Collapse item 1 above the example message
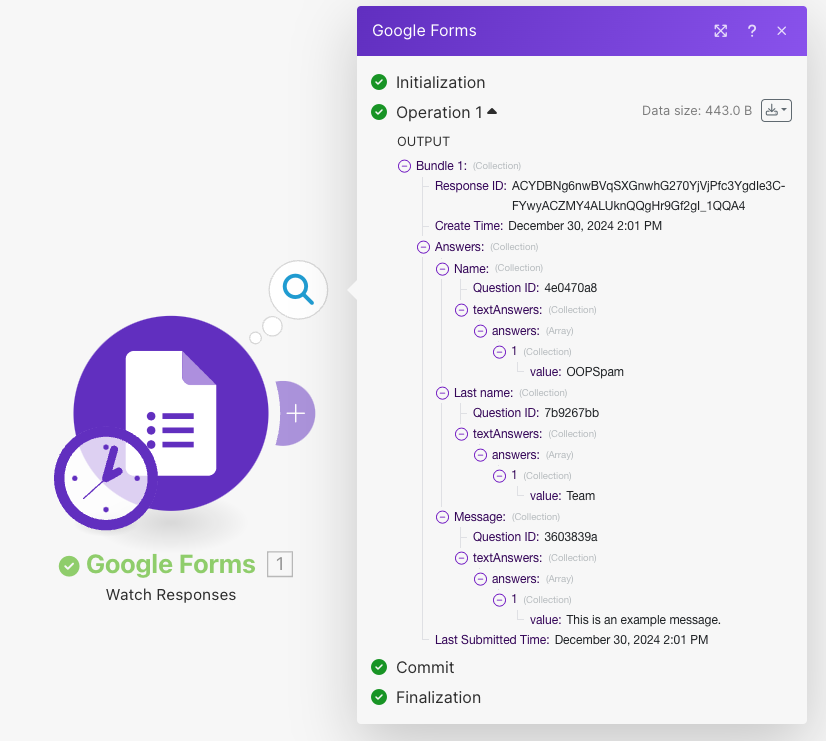The image size is (826, 741). [x=499, y=600]
